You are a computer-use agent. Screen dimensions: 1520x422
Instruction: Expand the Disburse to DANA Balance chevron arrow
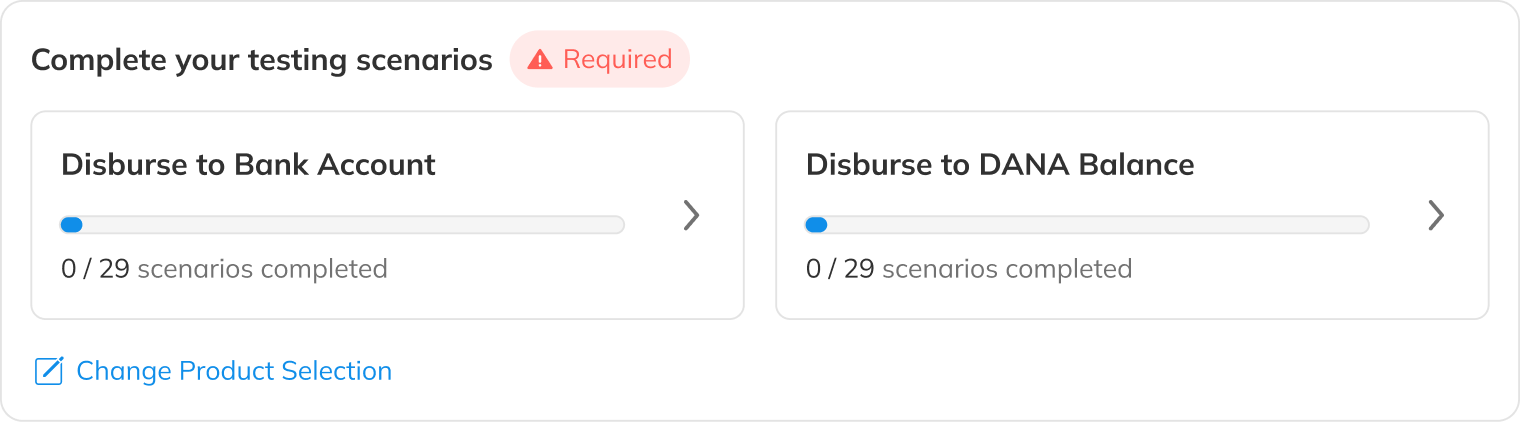click(x=1436, y=215)
